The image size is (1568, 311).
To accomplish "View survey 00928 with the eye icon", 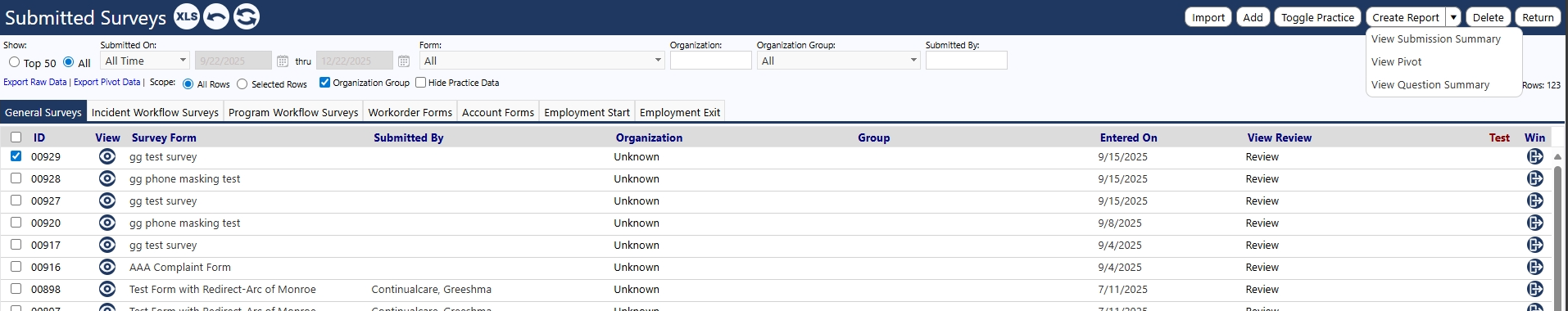I will (107, 178).
